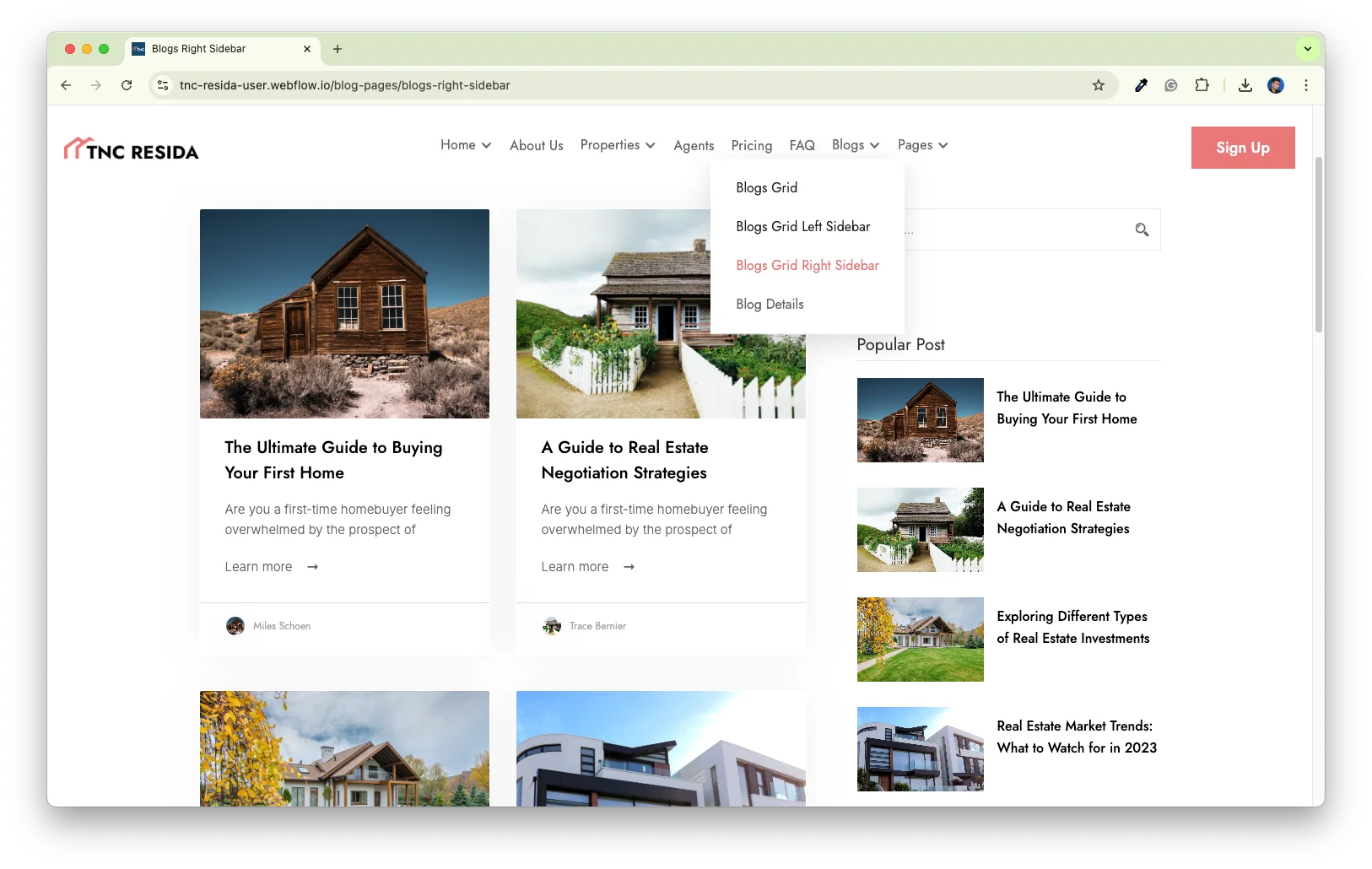1372x869 pixels.
Task: Reload the page using the refresh icon
Action: 127,85
